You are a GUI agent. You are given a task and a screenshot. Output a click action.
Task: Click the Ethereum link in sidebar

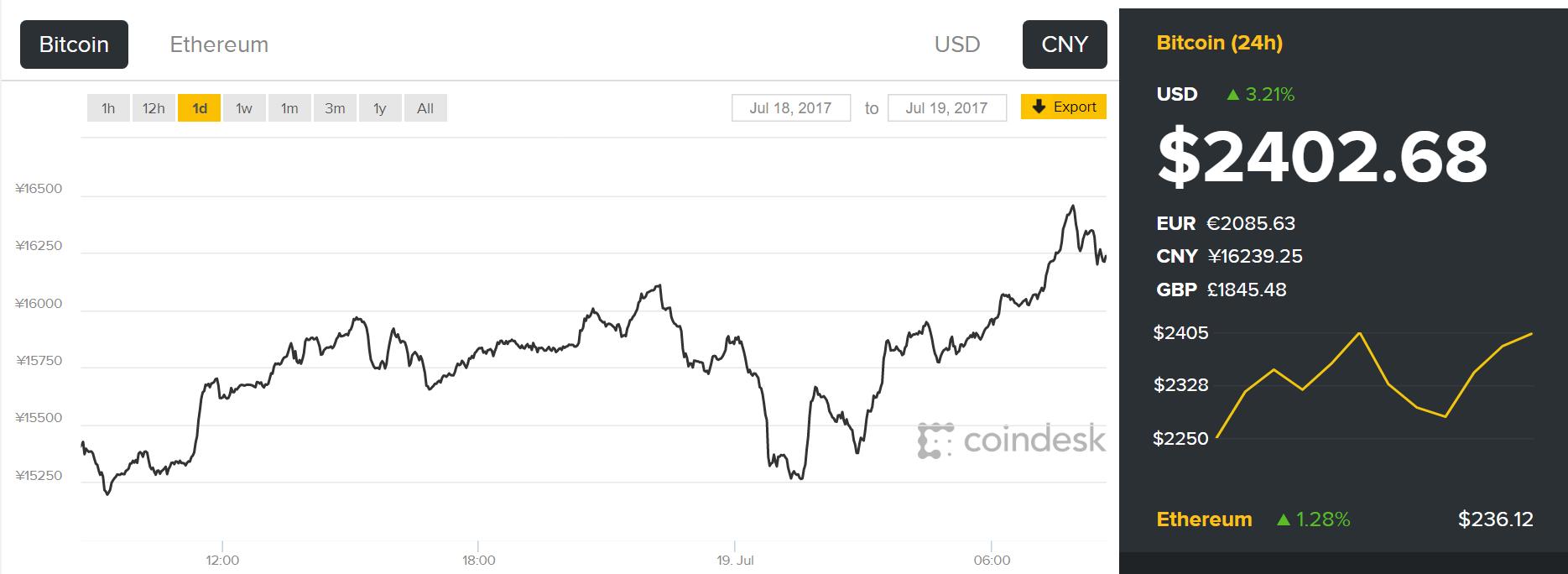pyautogui.click(x=1204, y=519)
